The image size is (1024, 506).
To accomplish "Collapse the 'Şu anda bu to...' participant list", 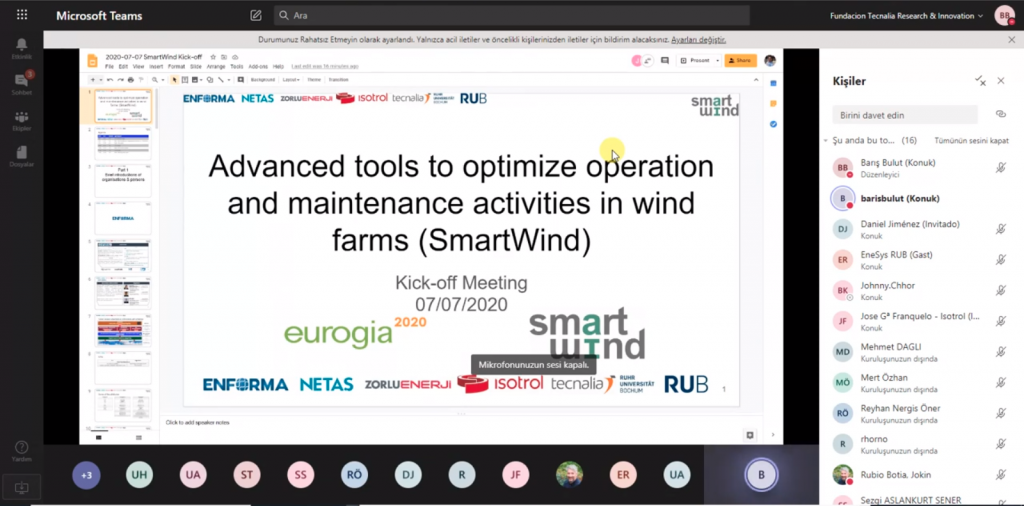I will [826, 141].
